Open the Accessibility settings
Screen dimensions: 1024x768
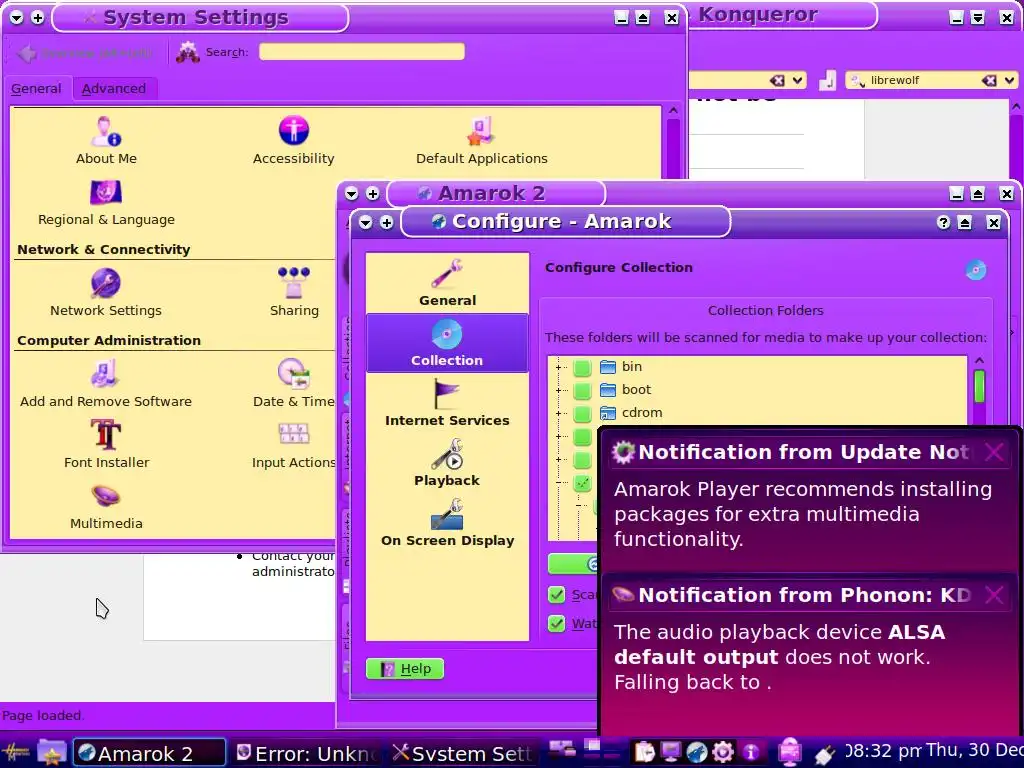(x=293, y=140)
